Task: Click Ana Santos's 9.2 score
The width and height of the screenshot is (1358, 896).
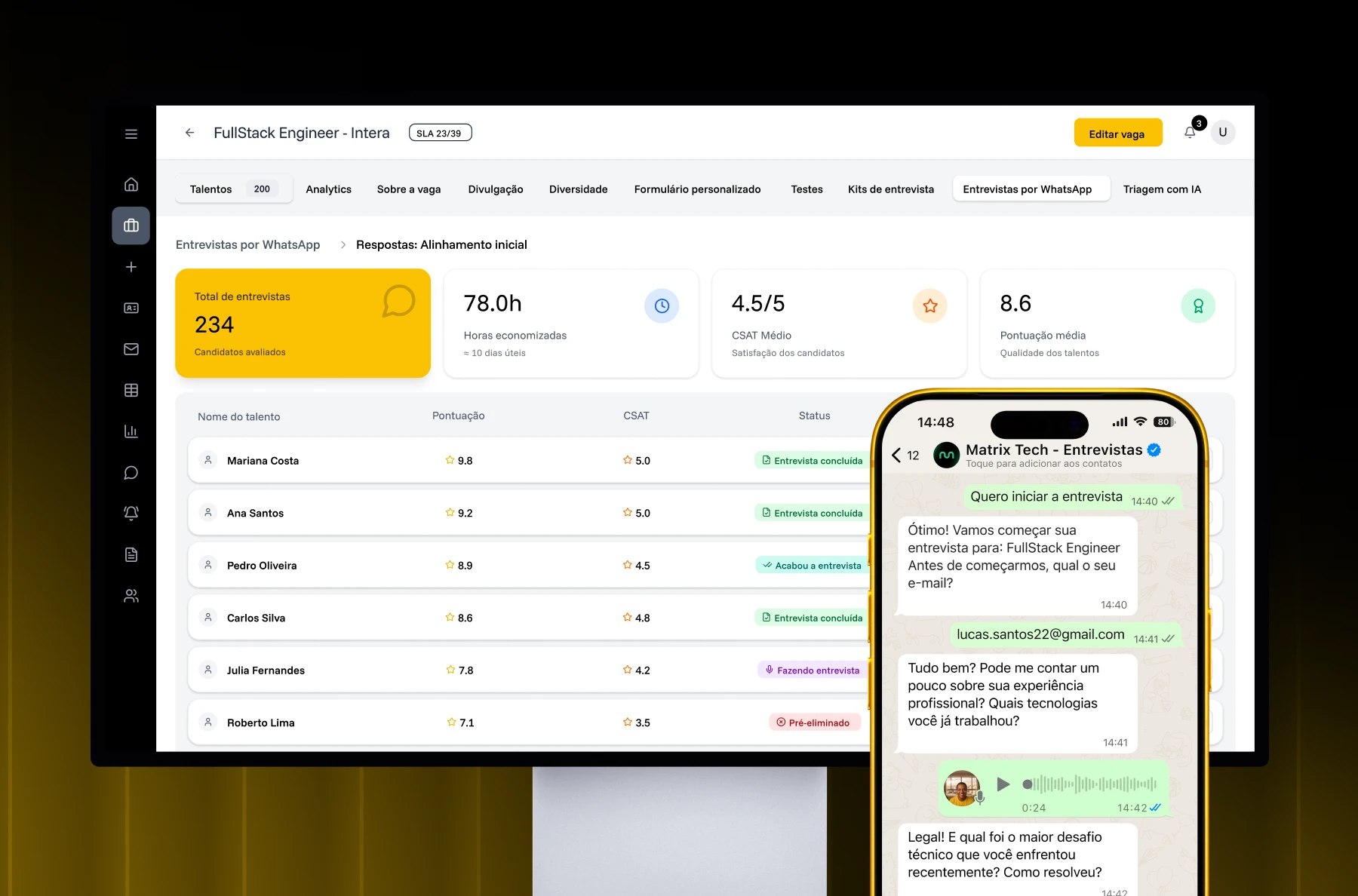Action: [x=459, y=513]
